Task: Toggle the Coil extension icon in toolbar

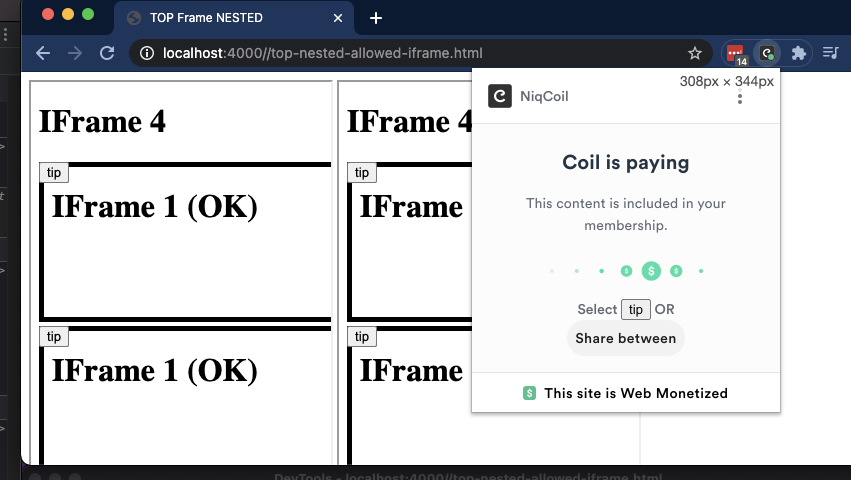Action: point(767,53)
